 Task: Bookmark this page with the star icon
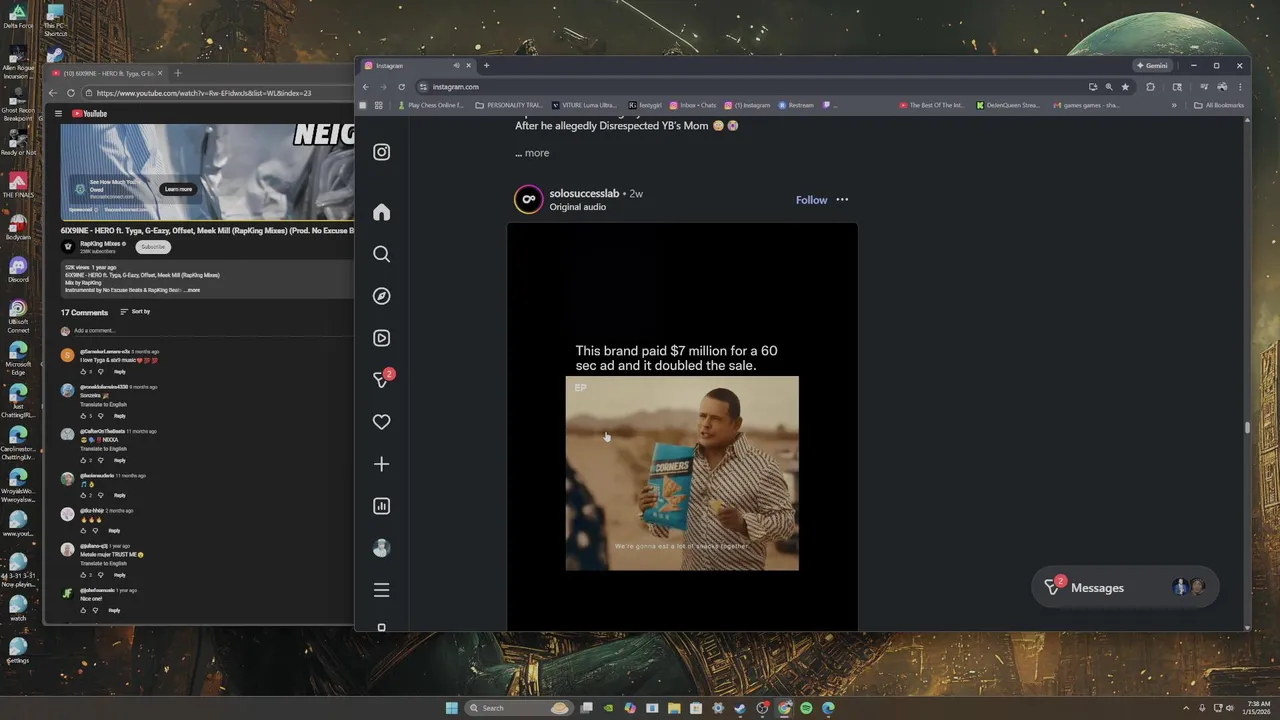tap(1125, 87)
